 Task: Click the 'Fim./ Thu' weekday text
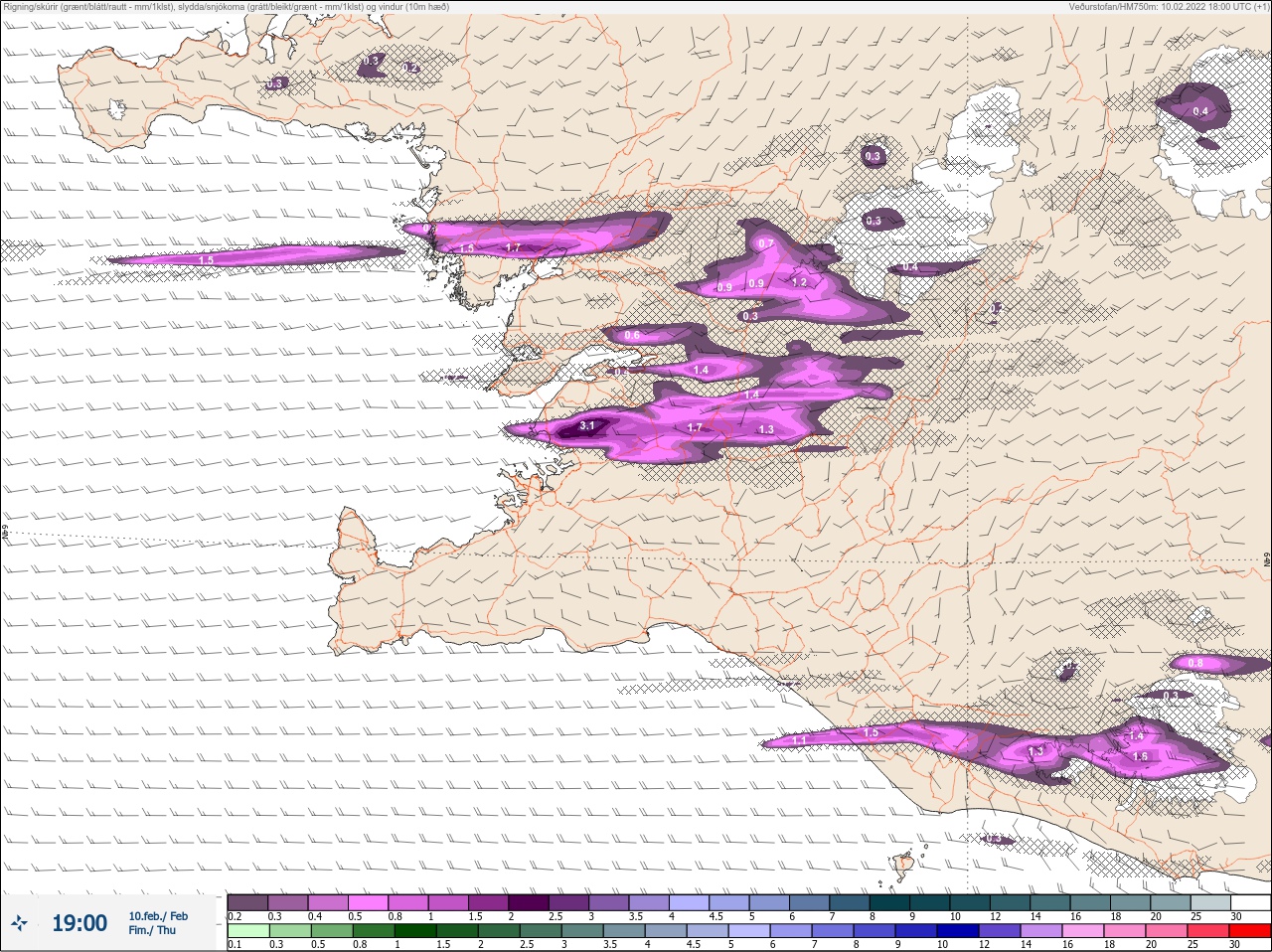pyautogui.click(x=152, y=930)
